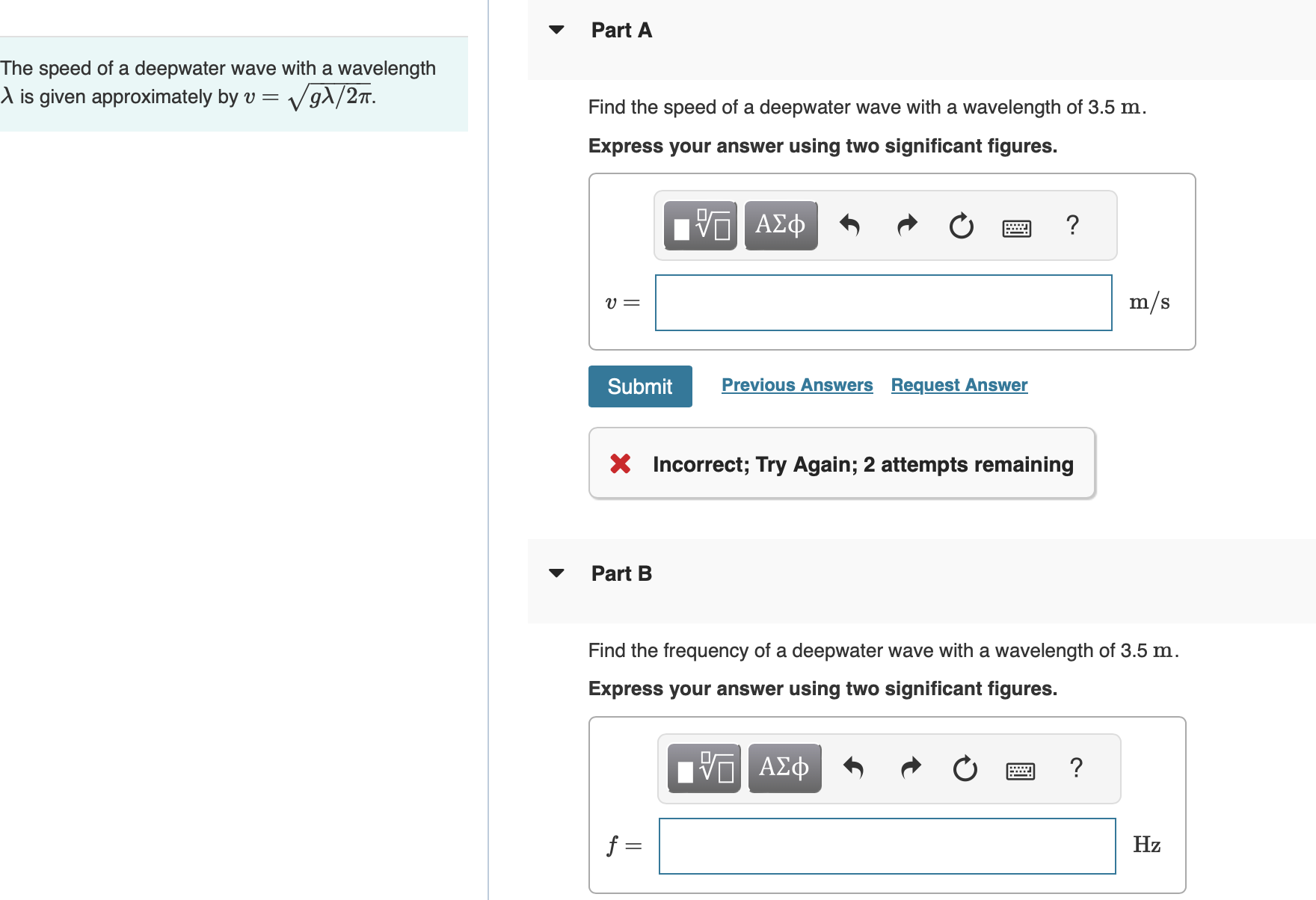The height and width of the screenshot is (900, 1316).
Task: Submit the Part A answer
Action: pos(640,386)
